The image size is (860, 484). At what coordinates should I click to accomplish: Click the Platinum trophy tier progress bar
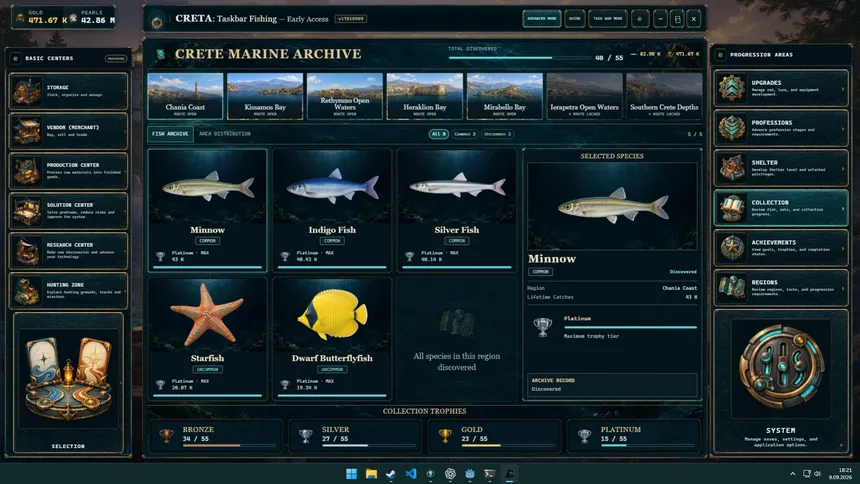point(630,328)
